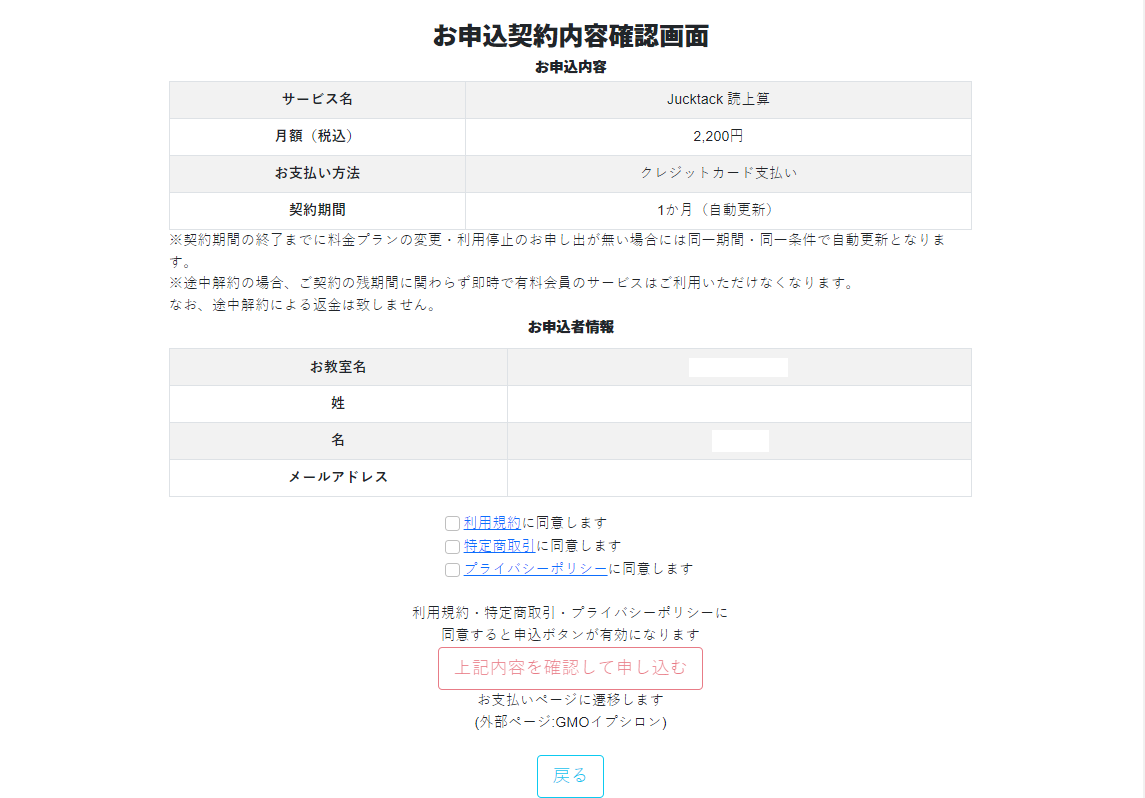Click the お申込契約内容確認画面 page heading
Image resolution: width=1145 pixels, height=798 pixels.
coord(570,36)
